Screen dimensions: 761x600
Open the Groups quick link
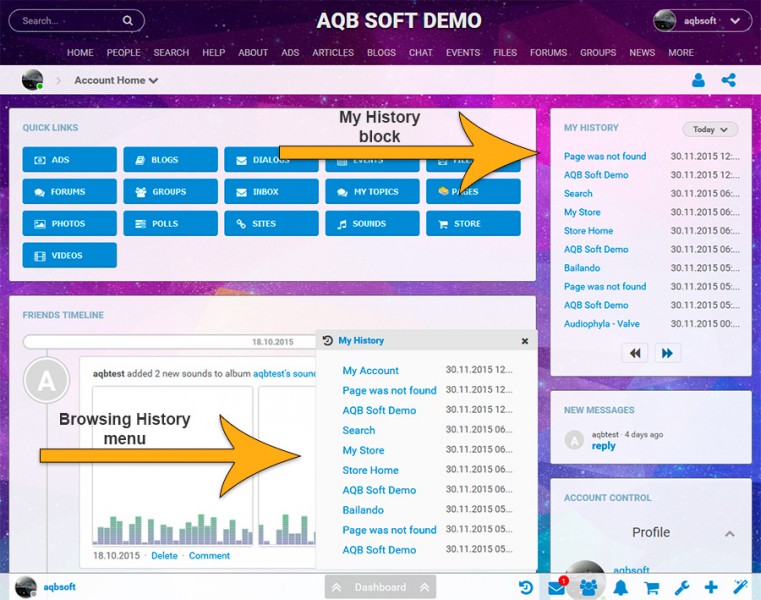pyautogui.click(x=170, y=192)
